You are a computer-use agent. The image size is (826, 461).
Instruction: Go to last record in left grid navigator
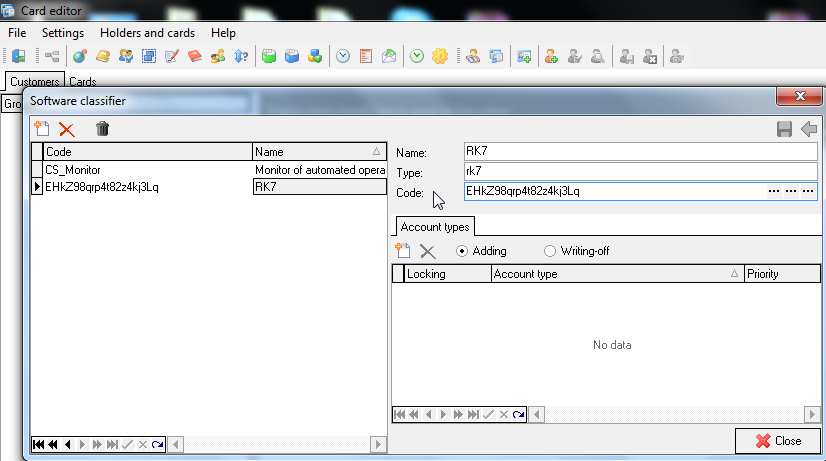112,445
